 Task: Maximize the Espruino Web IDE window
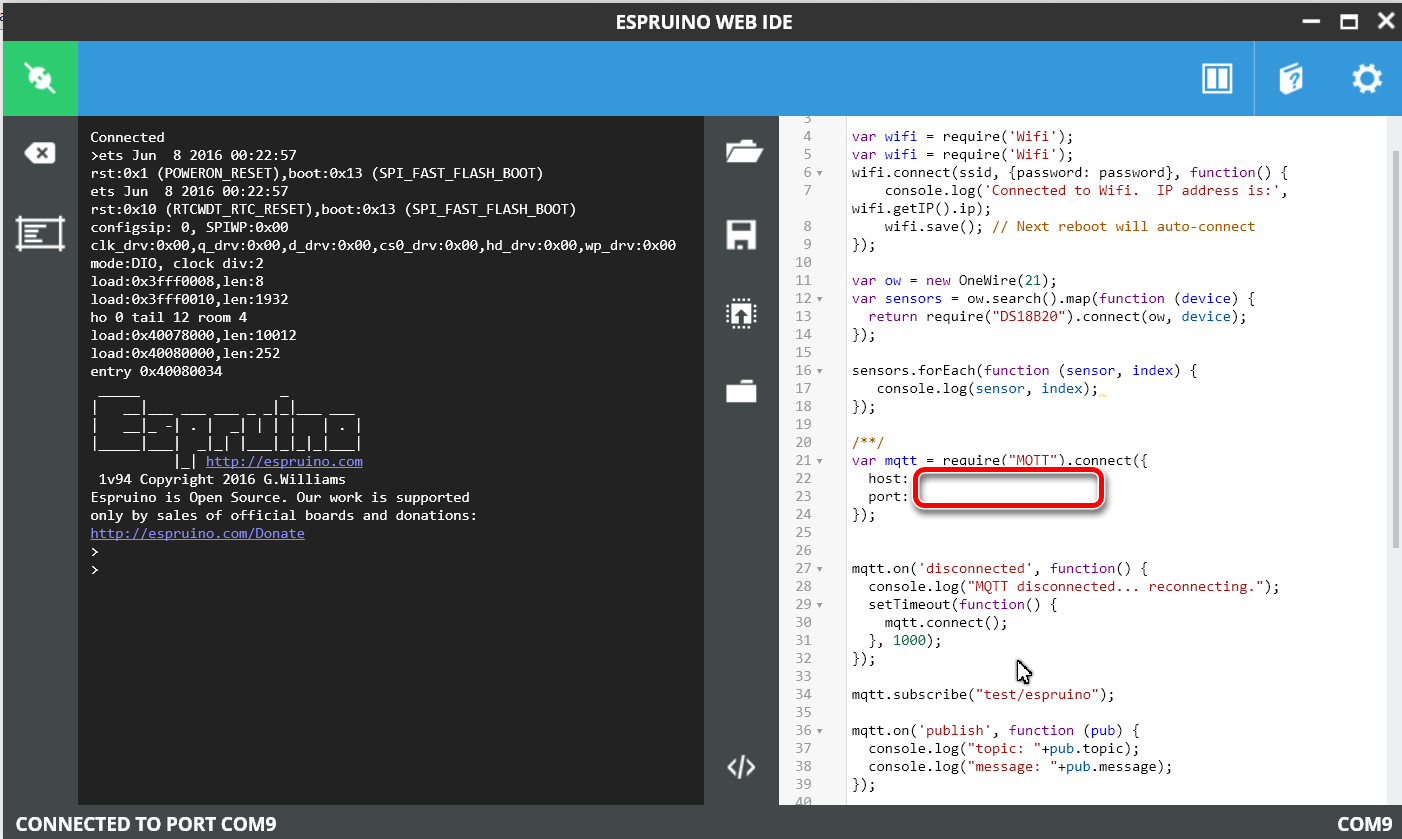[1349, 21]
